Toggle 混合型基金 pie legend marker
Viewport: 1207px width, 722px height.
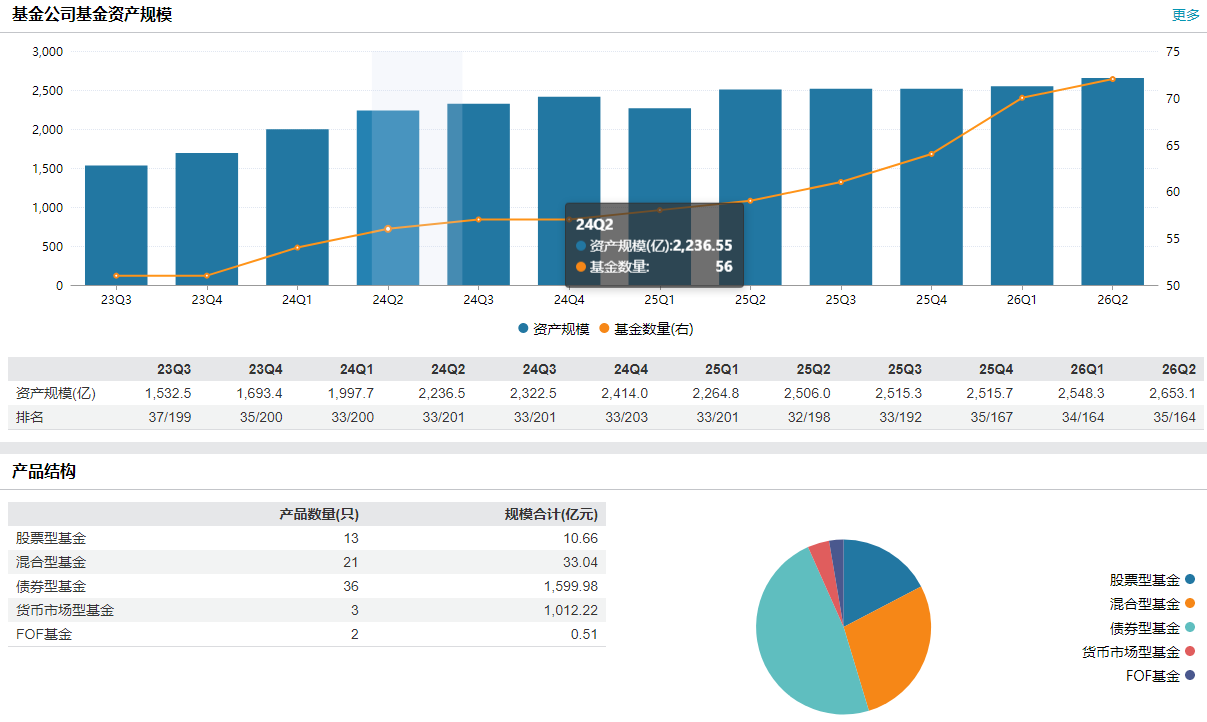[x=1190, y=603]
